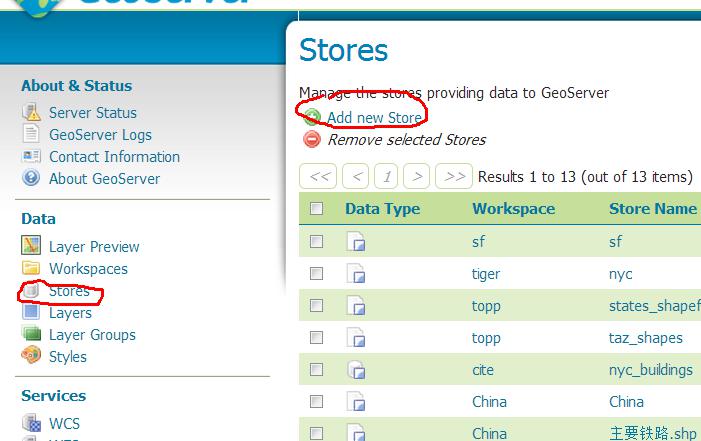Click the sf workspace link
The image size is (701, 441).
(x=478, y=242)
